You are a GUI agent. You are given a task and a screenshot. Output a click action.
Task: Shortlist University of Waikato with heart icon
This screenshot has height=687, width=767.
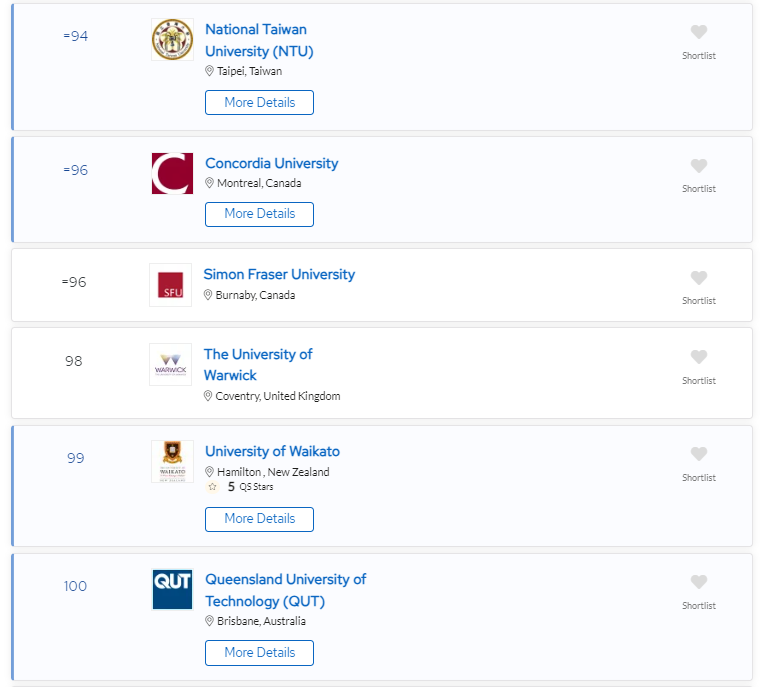pos(699,454)
